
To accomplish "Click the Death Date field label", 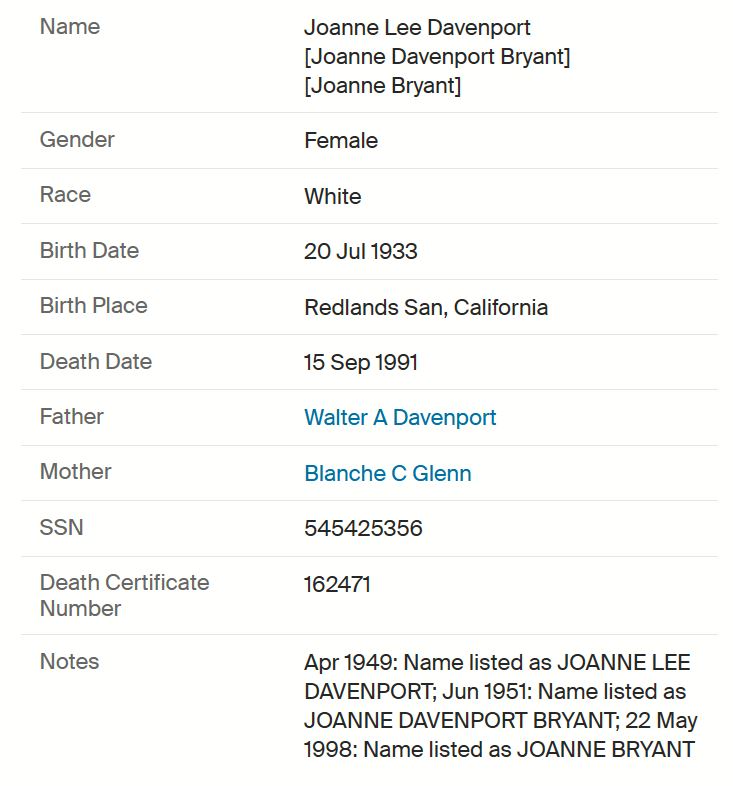I will pyautogui.click(x=96, y=361).
